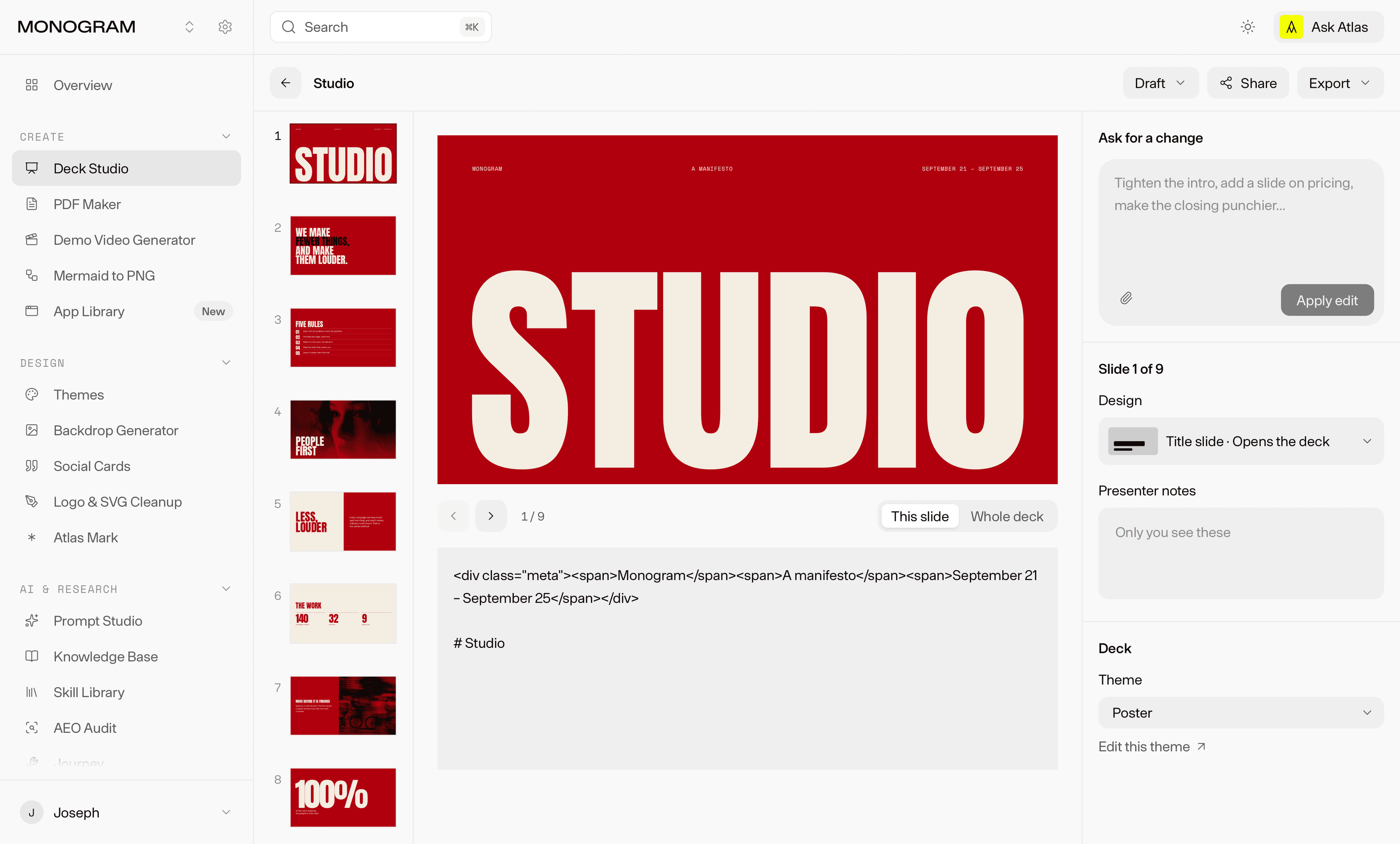This screenshot has height=844, width=1400.
Task: Focus the Search field
Action: tap(380, 27)
